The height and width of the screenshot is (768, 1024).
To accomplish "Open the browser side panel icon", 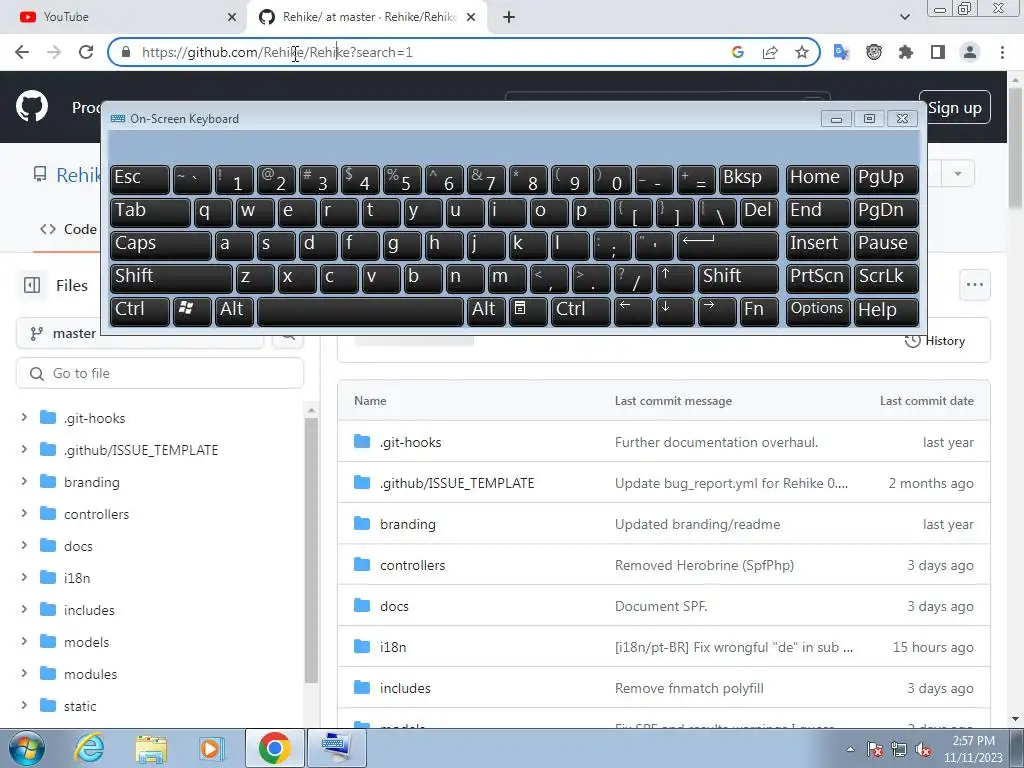I will (938, 52).
